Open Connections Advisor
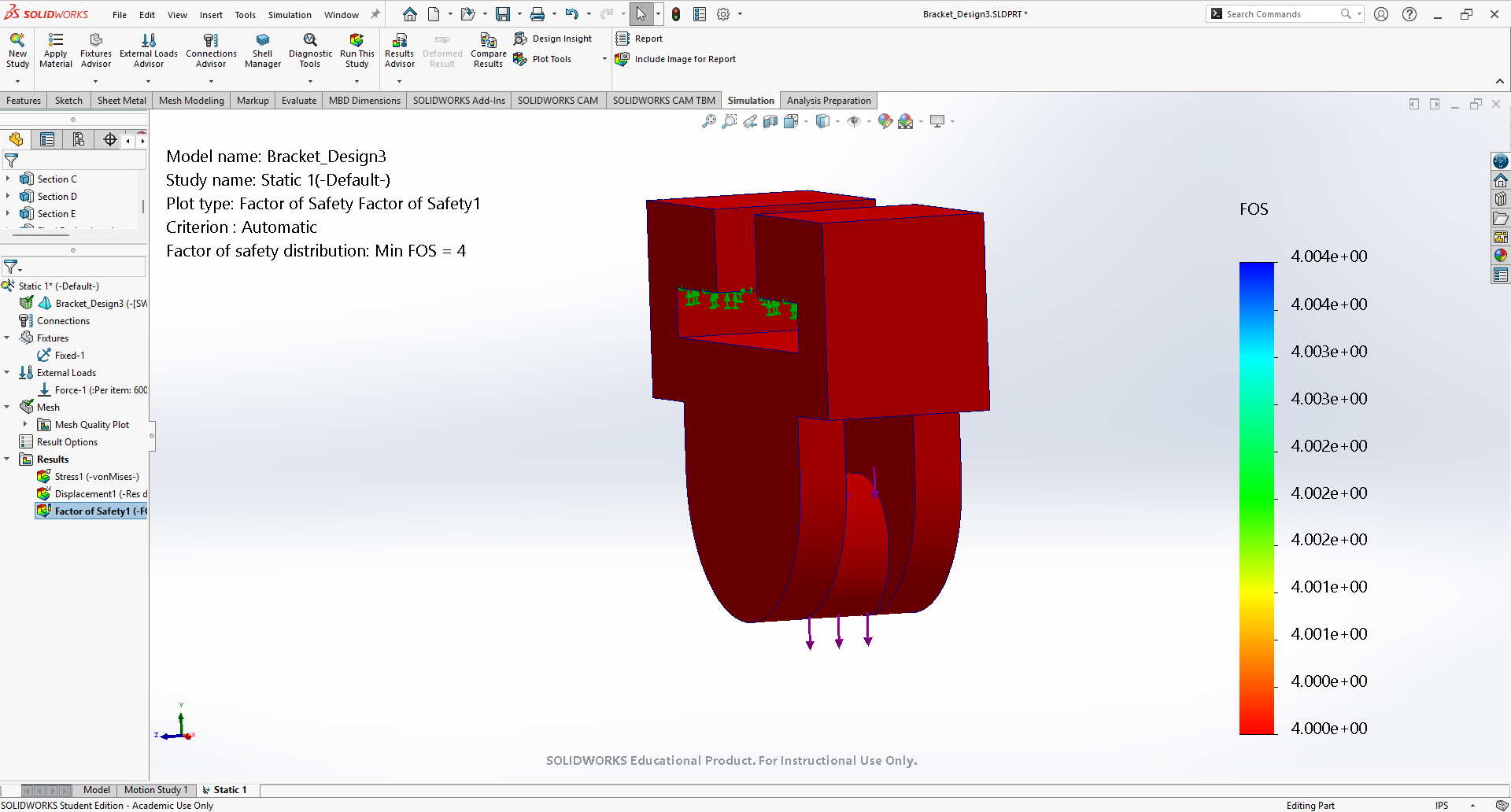Image resolution: width=1511 pixels, height=812 pixels. point(211,51)
